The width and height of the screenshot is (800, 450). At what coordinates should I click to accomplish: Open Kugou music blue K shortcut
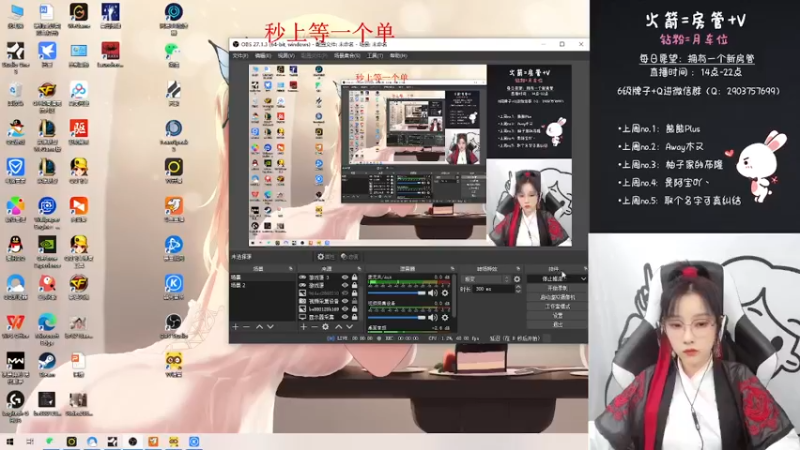[173, 287]
